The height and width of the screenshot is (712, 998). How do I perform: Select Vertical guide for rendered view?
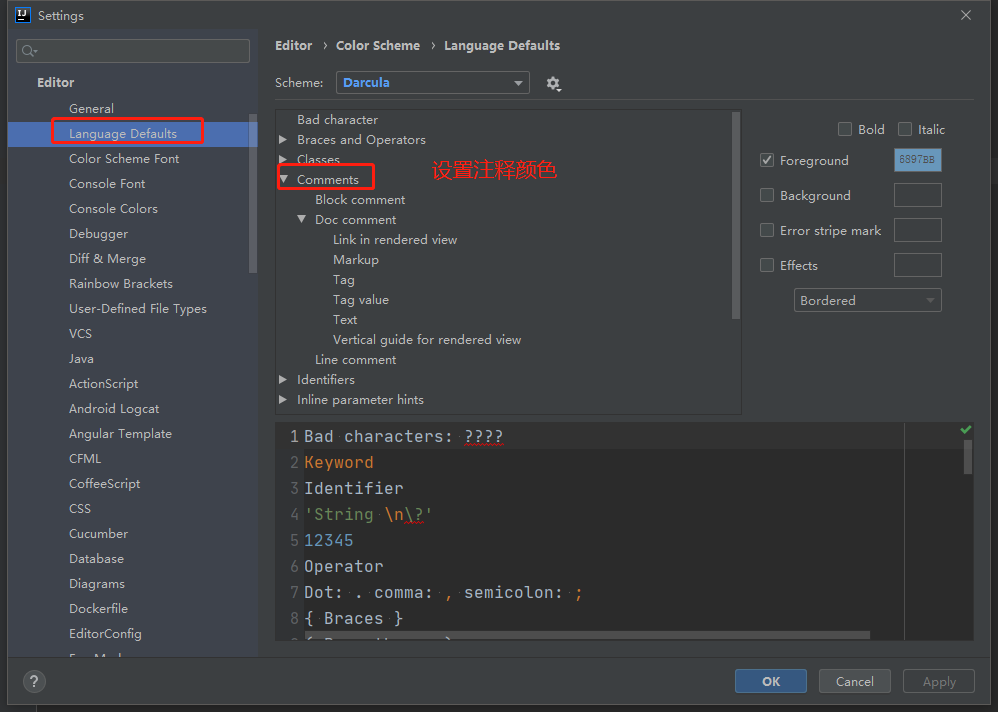426,340
